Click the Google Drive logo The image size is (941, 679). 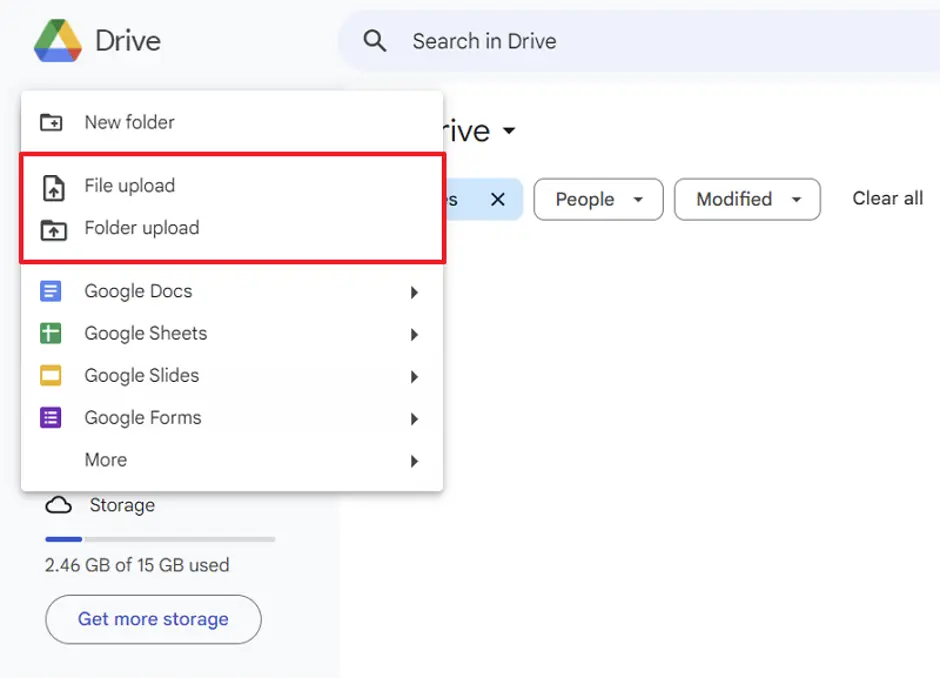tap(58, 41)
